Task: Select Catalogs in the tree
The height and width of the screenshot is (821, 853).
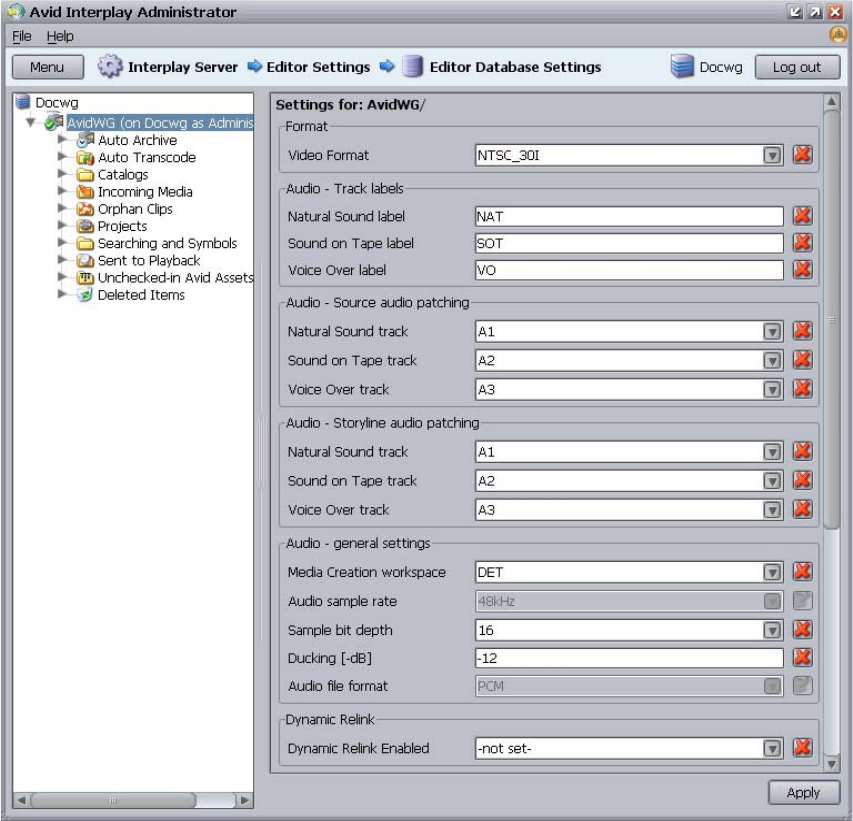Action: point(123,175)
